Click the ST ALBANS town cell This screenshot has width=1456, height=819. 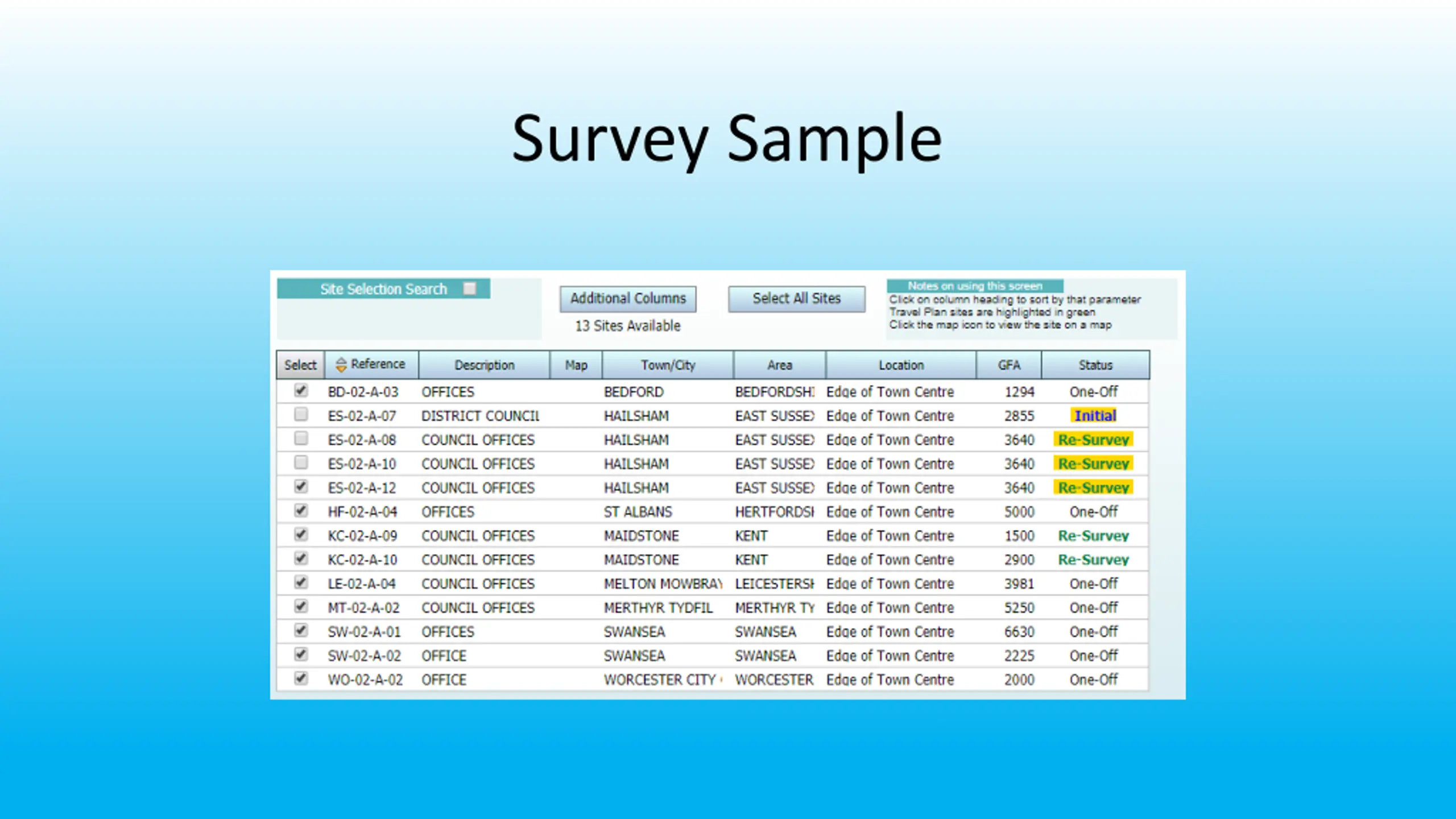(x=638, y=512)
